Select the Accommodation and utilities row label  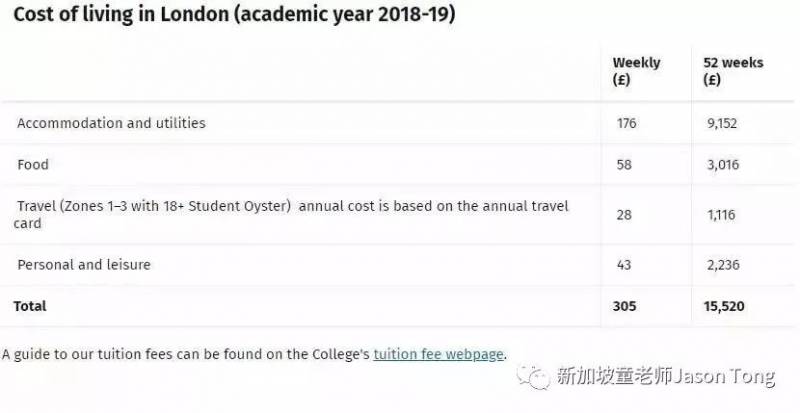click(111, 123)
